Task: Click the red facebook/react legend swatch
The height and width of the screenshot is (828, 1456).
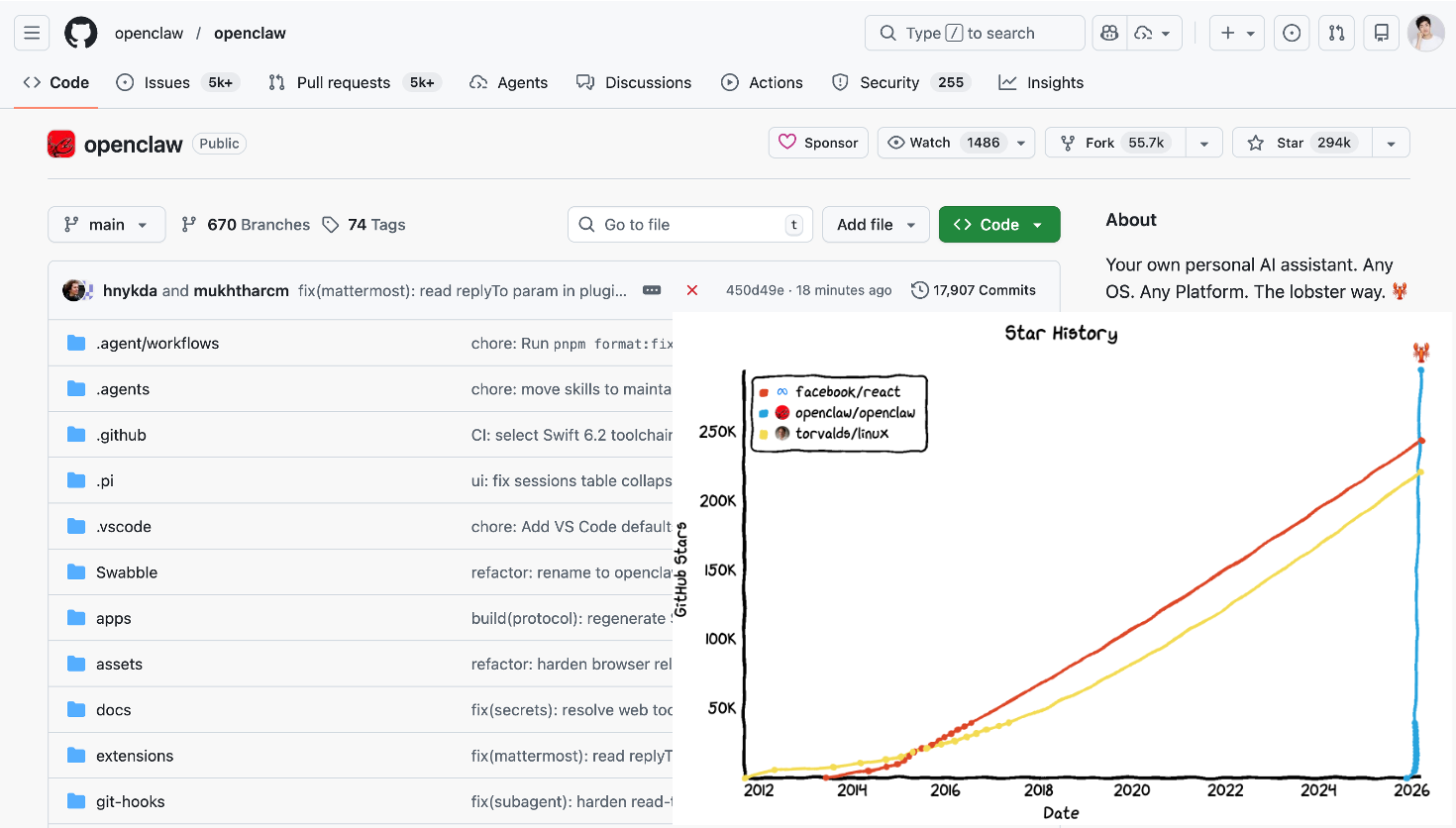Action: pyautogui.click(x=764, y=392)
